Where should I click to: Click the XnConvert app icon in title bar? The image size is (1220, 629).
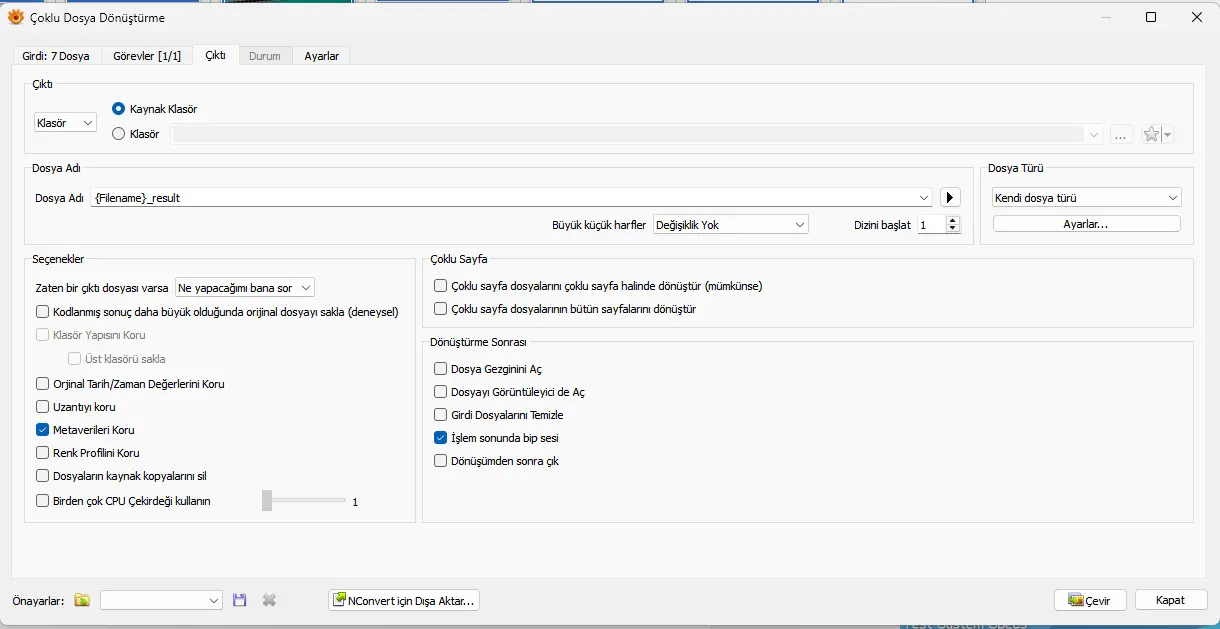point(16,17)
